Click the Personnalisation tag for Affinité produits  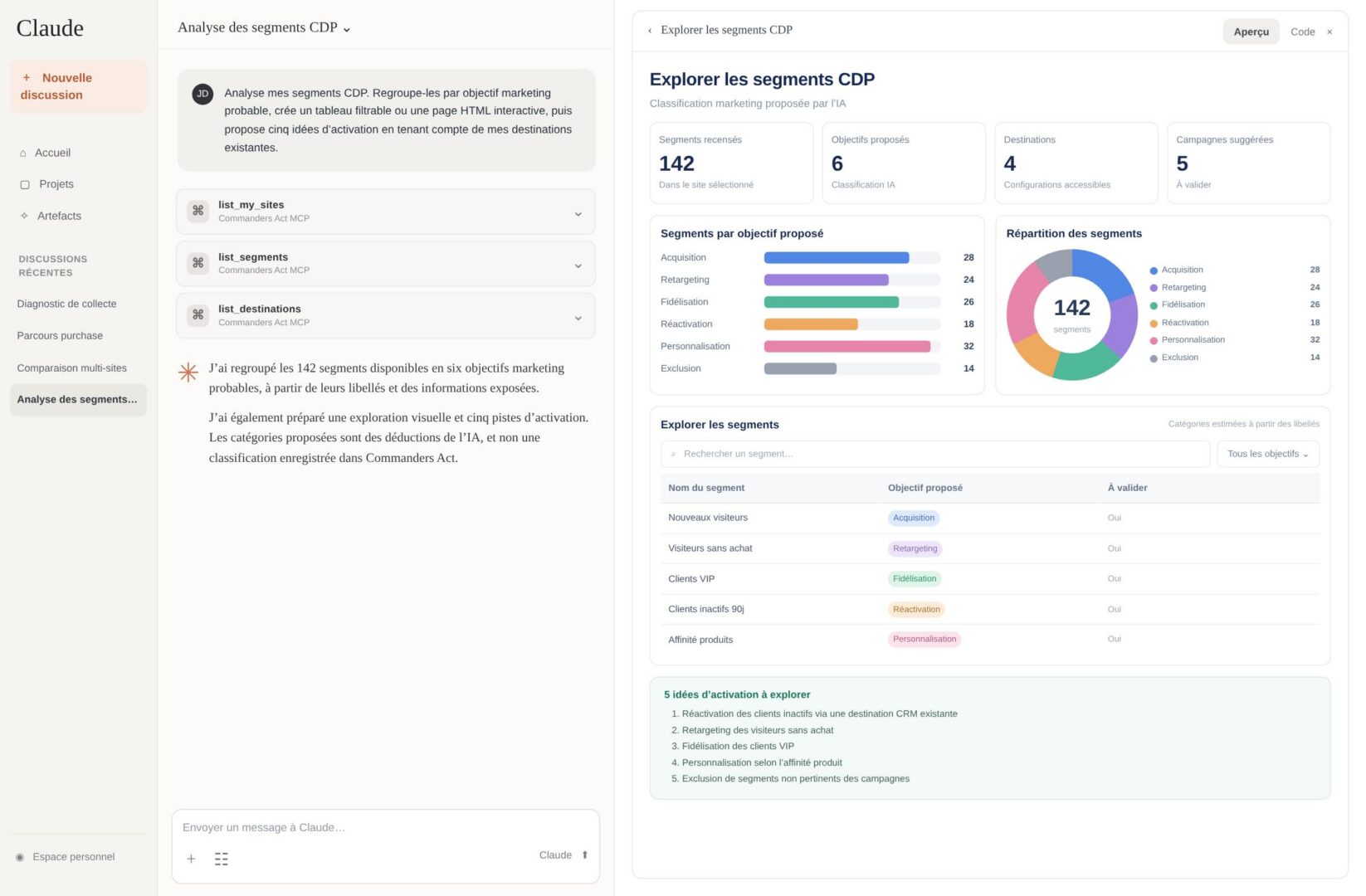[924, 640]
